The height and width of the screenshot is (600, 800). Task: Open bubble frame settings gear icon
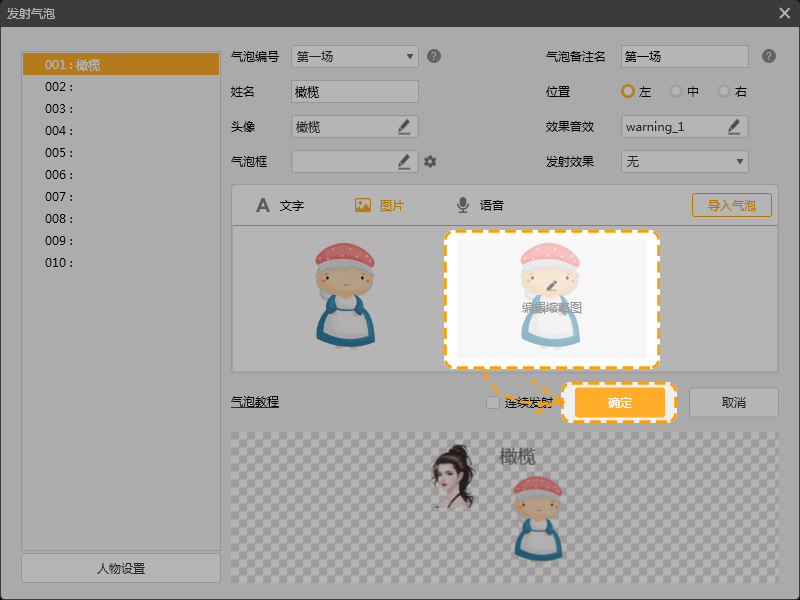click(x=430, y=161)
